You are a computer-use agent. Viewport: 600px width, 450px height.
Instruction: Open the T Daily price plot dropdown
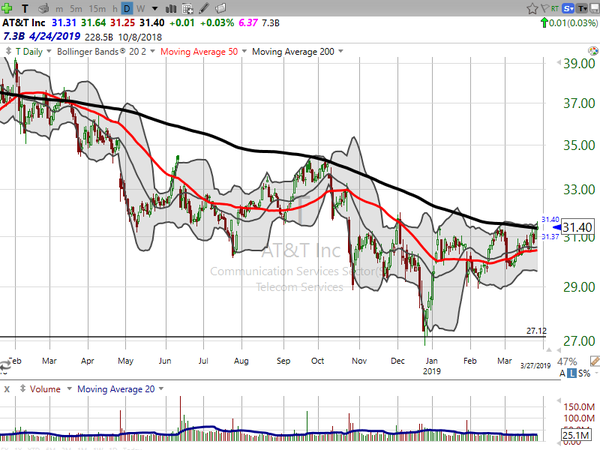(x=49, y=51)
